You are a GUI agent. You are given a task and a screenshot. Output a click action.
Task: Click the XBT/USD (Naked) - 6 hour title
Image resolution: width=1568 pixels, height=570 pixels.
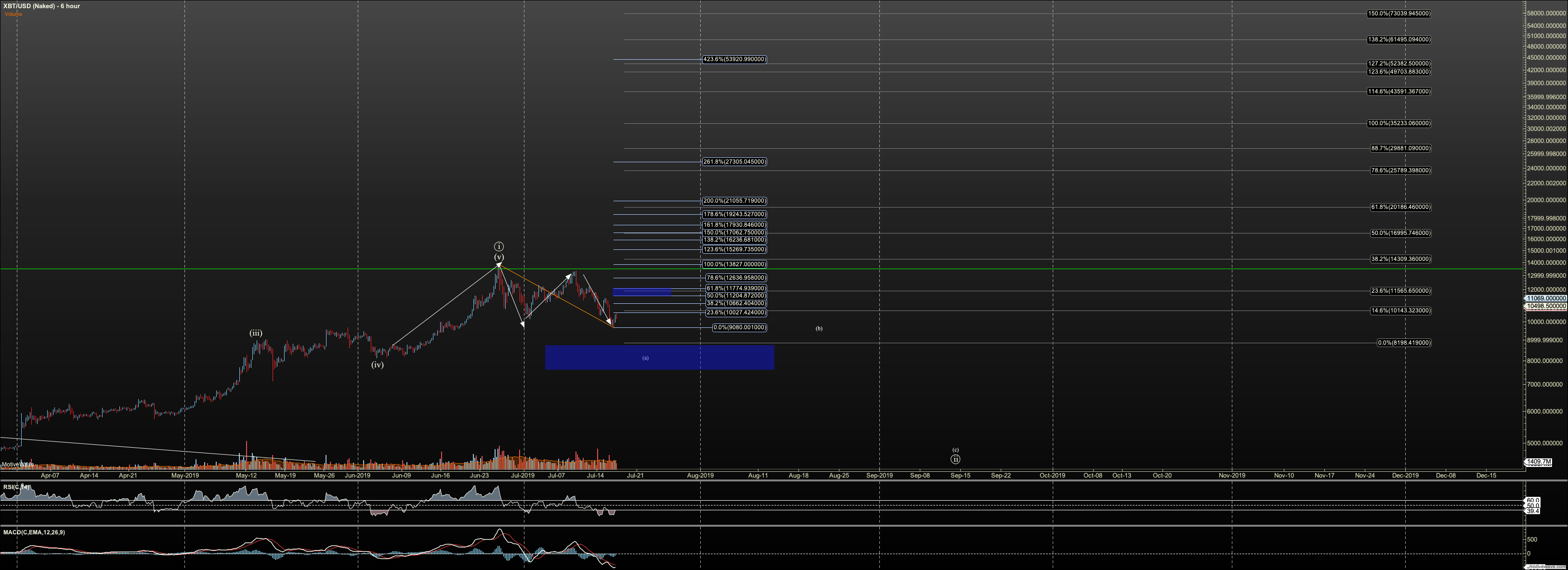[41, 6]
